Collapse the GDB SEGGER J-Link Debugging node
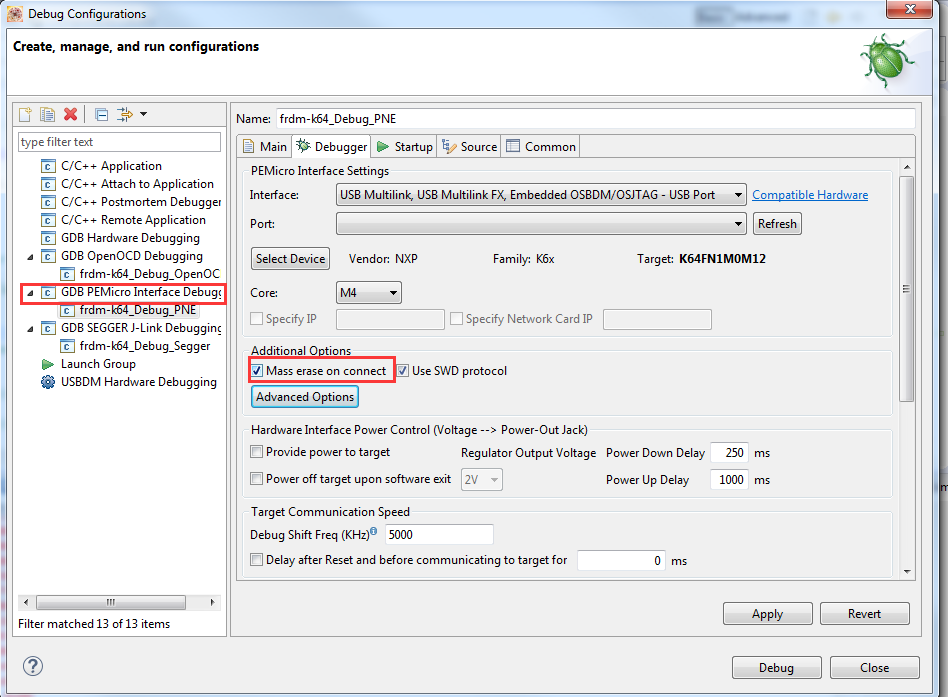The width and height of the screenshot is (948, 697). coord(30,329)
